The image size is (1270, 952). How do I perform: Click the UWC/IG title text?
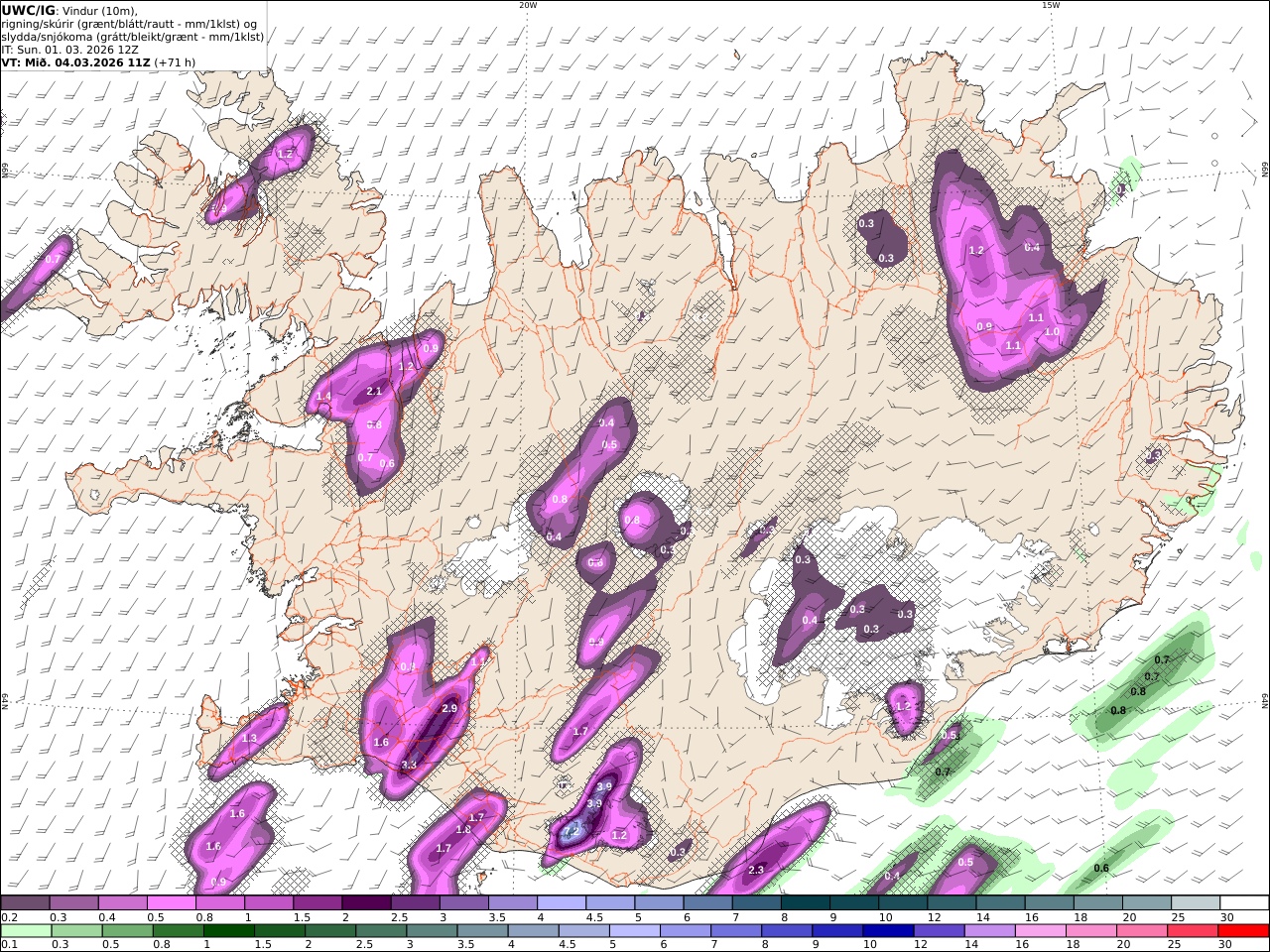pyautogui.click(x=29, y=10)
